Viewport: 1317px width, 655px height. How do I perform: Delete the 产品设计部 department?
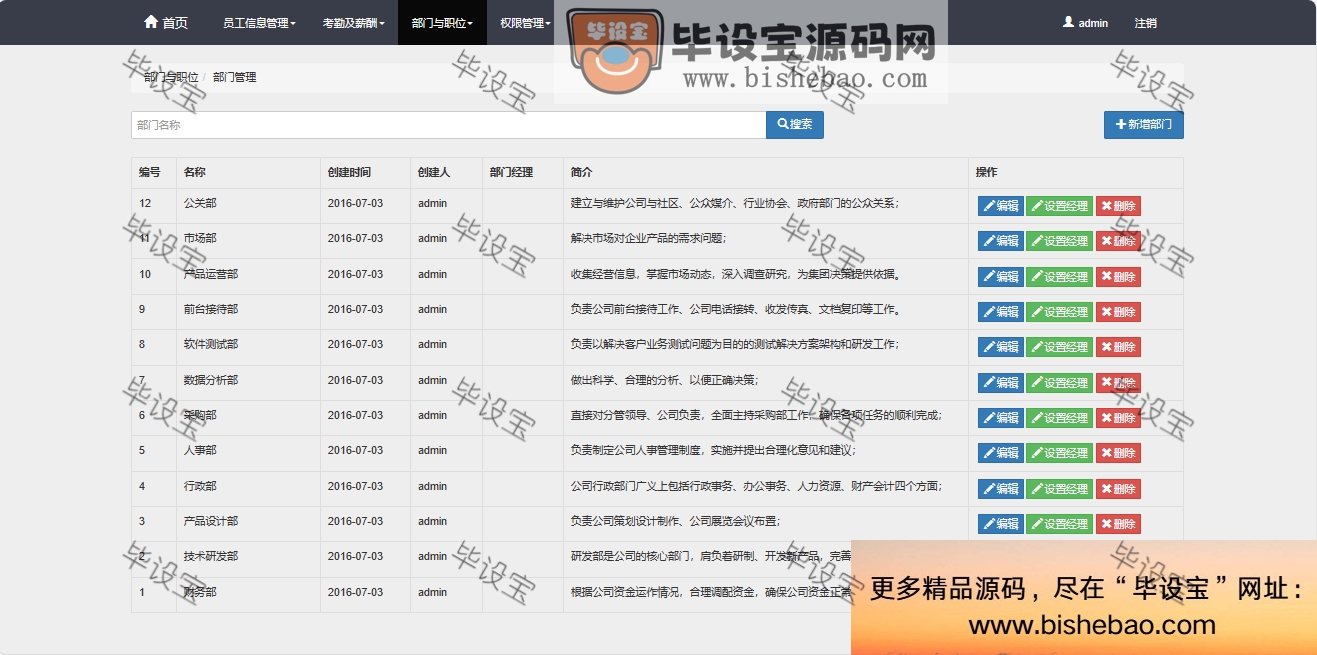coord(1118,524)
